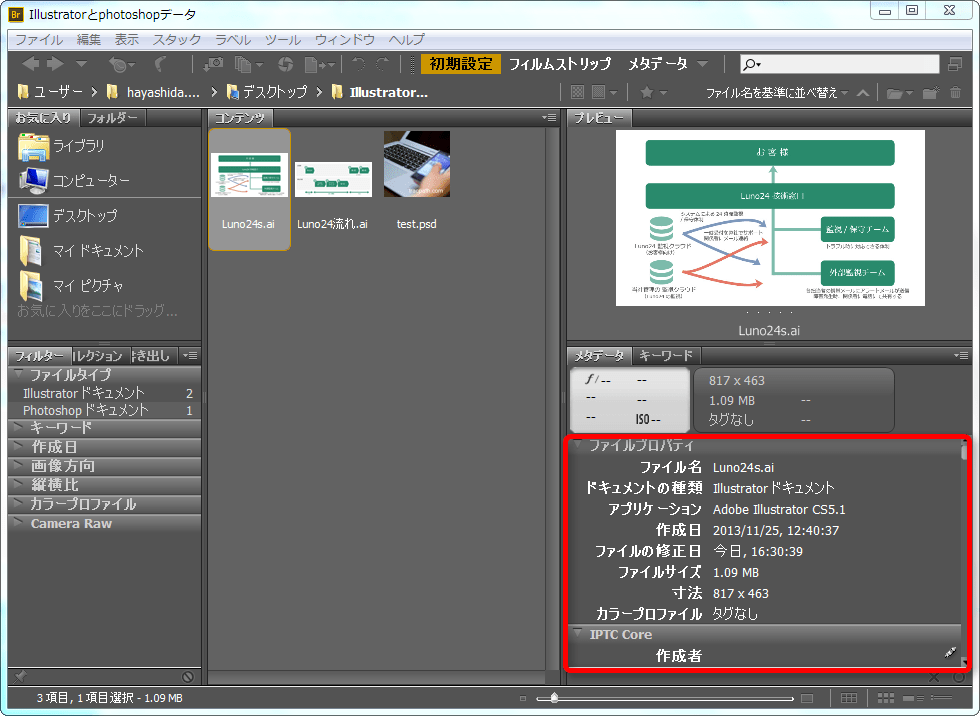The width and height of the screenshot is (980, 716).
Task: Toggle ascending sort order arrow
Action: tap(862, 92)
